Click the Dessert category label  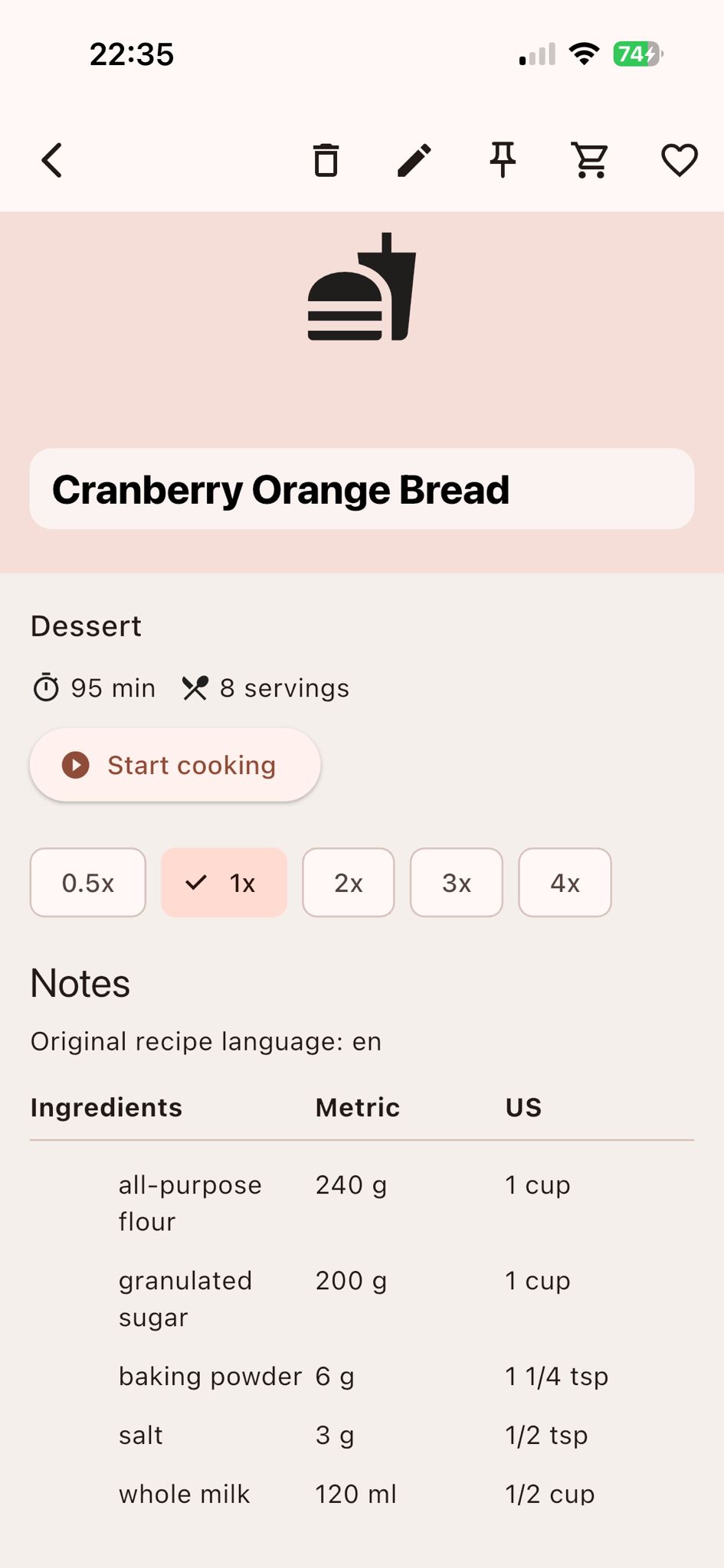click(x=85, y=626)
